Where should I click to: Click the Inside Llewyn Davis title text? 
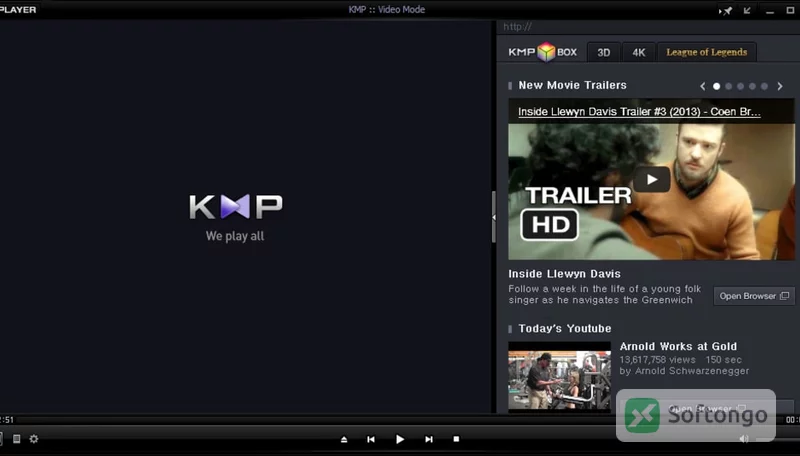tap(564, 274)
